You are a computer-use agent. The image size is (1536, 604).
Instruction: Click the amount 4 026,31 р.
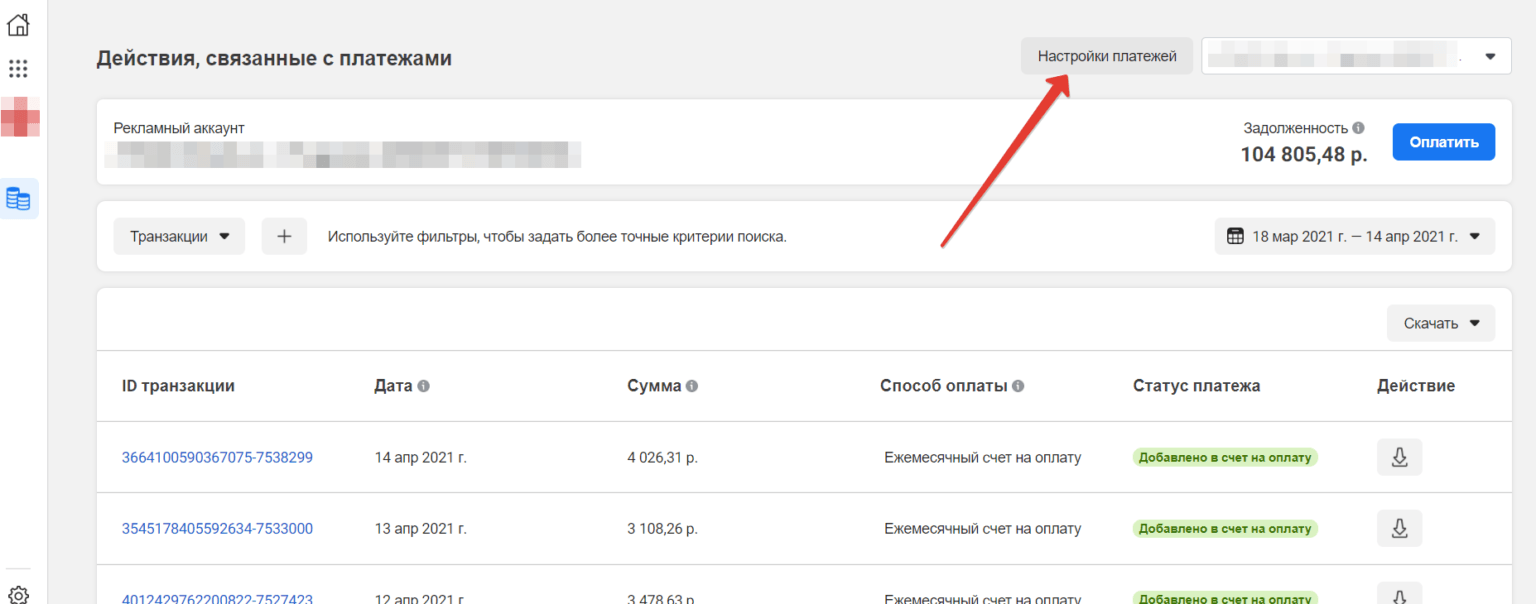point(662,457)
